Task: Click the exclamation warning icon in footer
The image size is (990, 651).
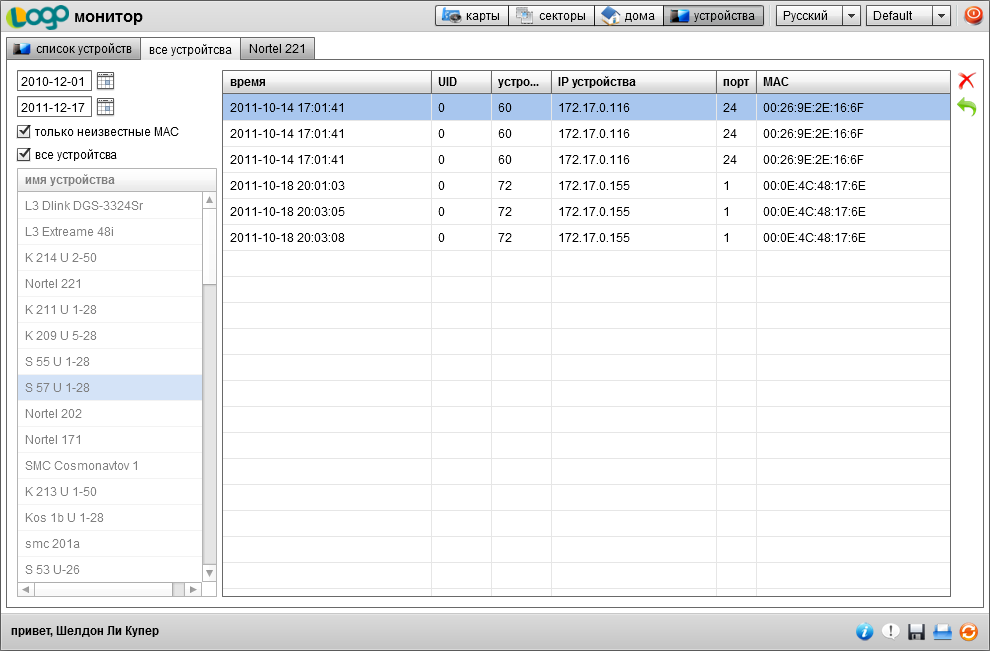Action: pos(890,631)
